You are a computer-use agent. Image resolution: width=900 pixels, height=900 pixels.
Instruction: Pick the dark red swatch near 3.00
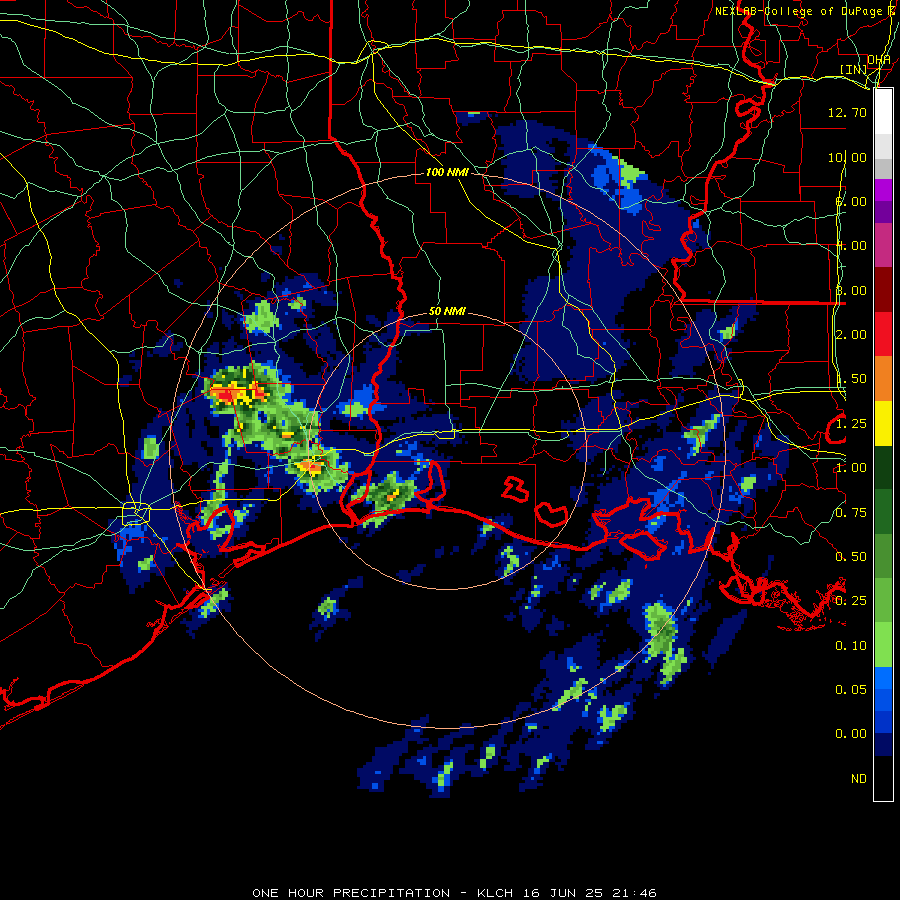pos(883,290)
